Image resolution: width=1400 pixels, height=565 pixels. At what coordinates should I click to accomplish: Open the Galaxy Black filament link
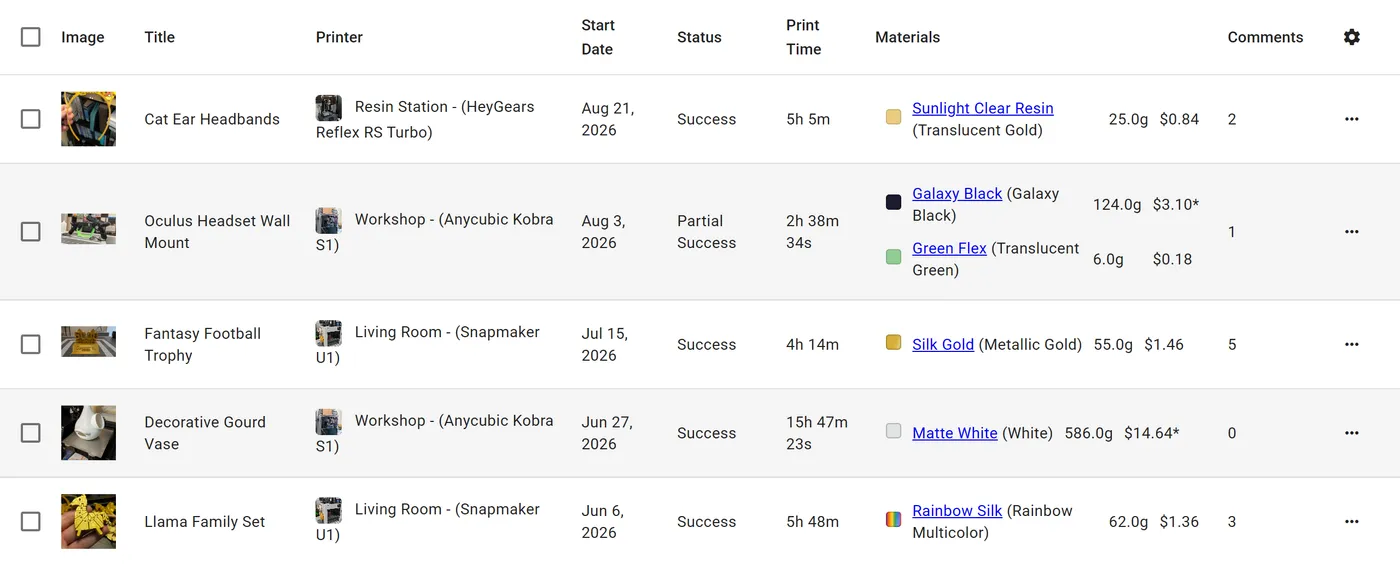(x=957, y=194)
